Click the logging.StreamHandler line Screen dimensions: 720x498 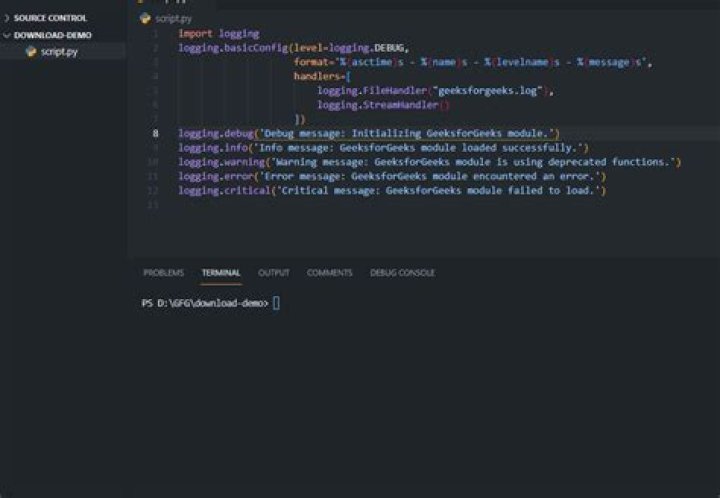click(x=383, y=105)
